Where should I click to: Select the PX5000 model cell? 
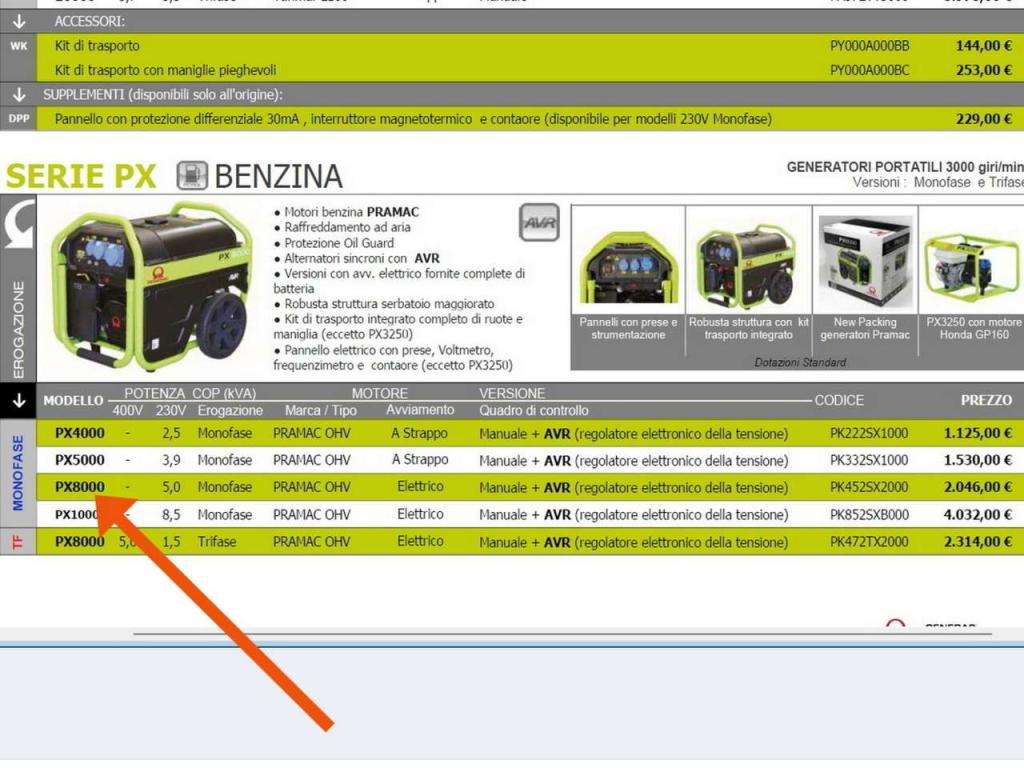[80, 460]
